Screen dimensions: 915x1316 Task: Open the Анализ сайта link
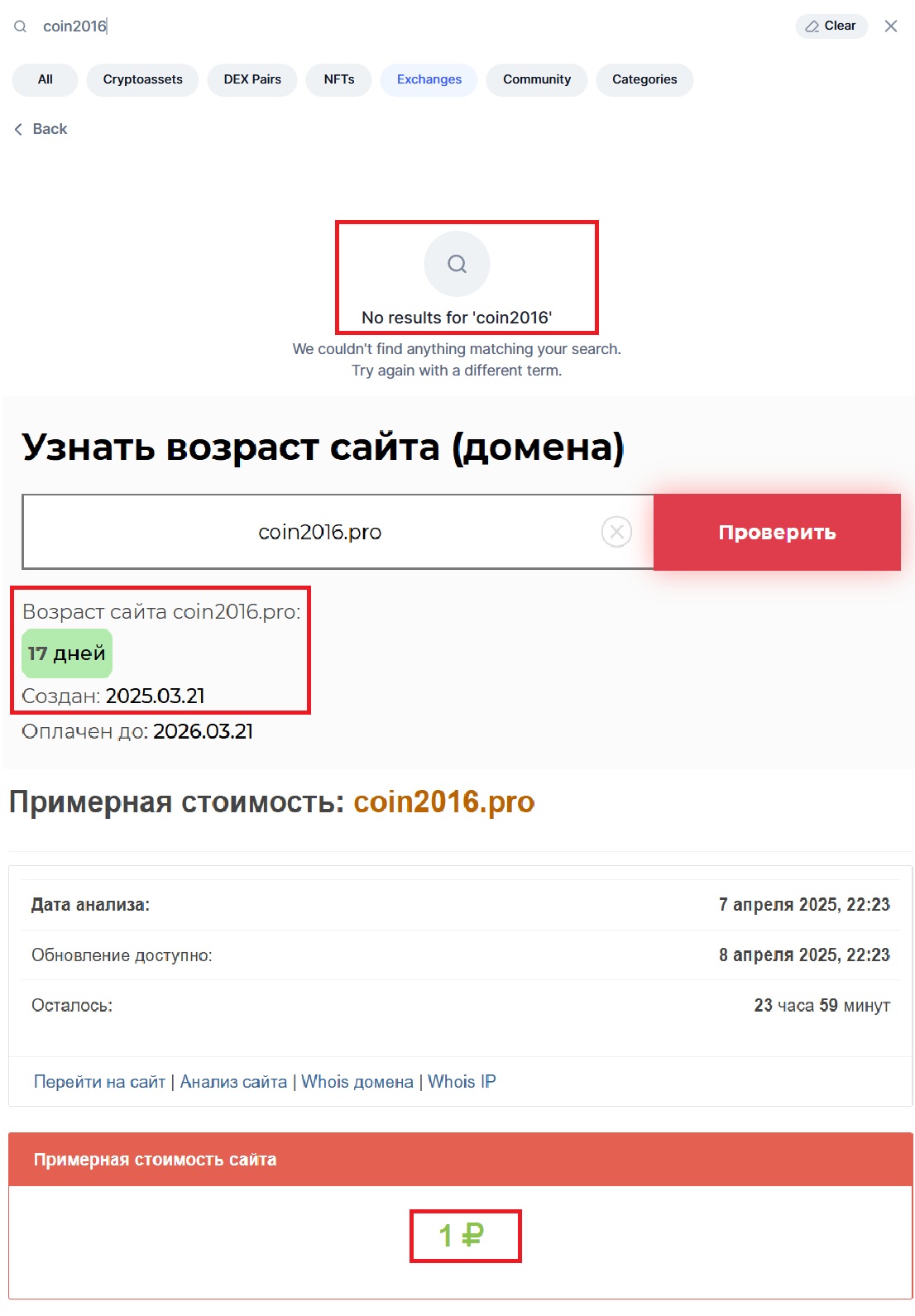[x=233, y=1082]
